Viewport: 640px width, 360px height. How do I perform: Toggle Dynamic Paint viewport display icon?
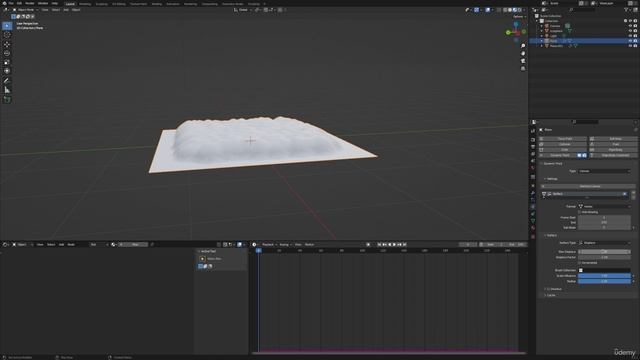coord(579,156)
